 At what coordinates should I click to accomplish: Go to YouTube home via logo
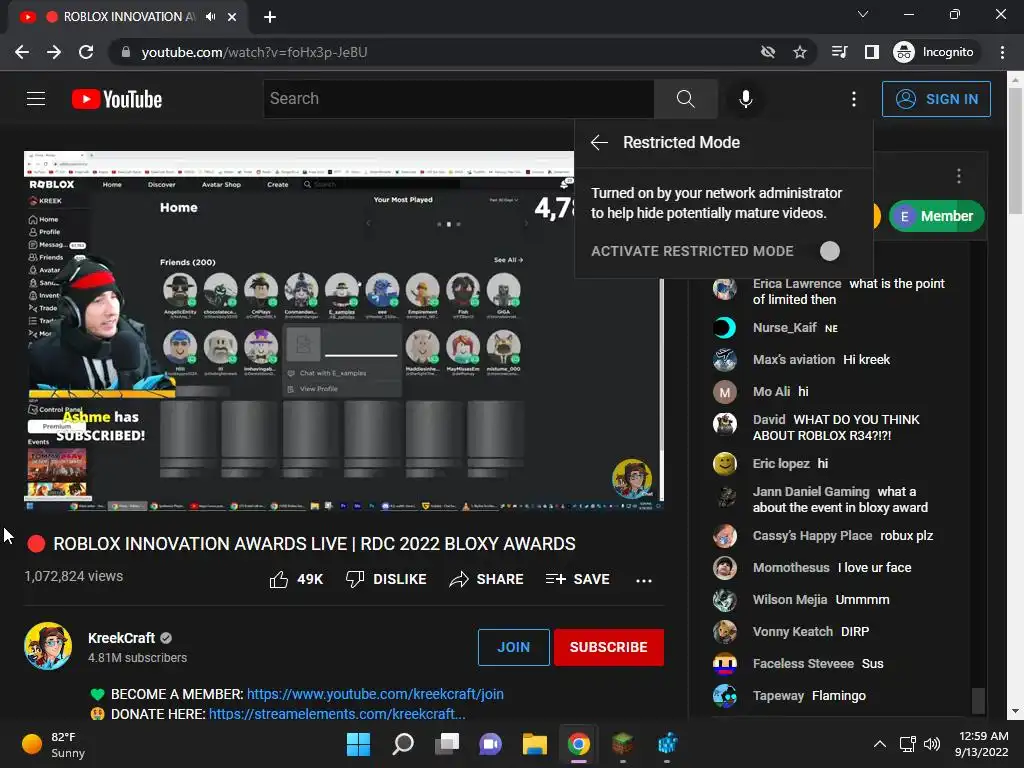coord(117,99)
